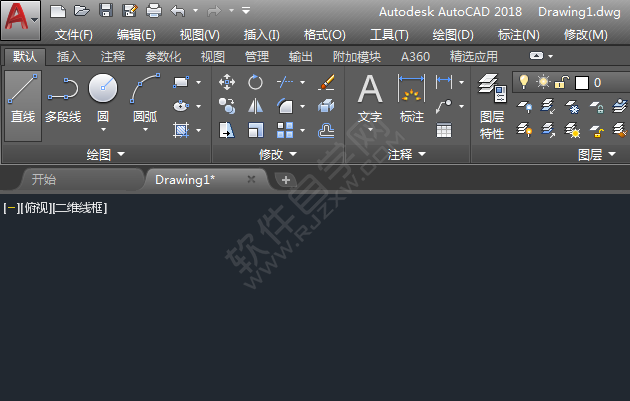This screenshot has height=401, width=630.
Task: Switch to the 注释 ribbon tab
Action: point(113,57)
